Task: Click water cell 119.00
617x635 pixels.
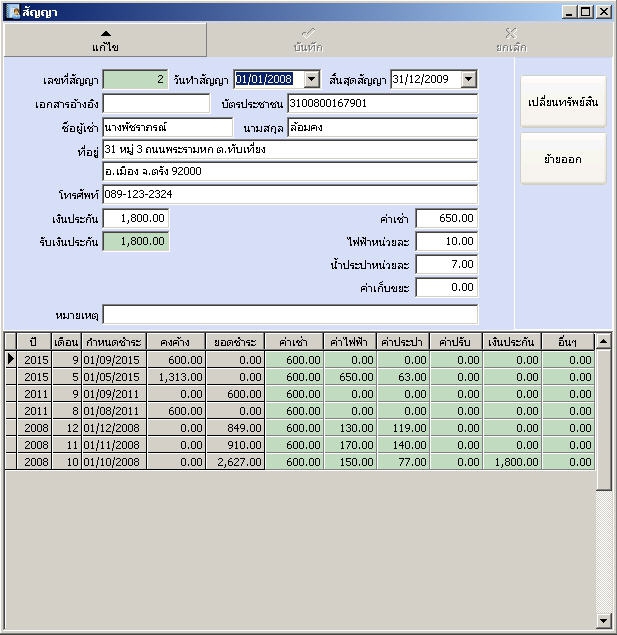Action: 403,428
